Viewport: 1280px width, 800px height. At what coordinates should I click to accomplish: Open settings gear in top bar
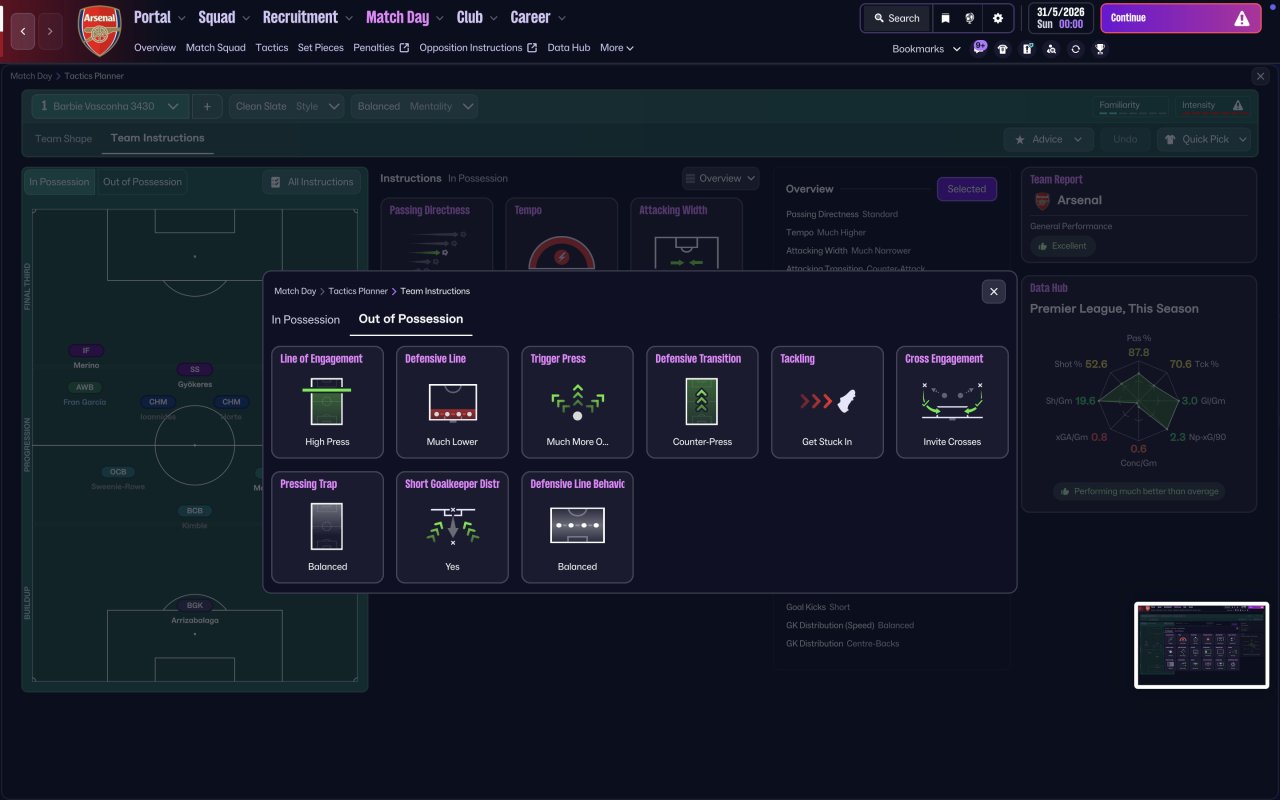click(998, 18)
